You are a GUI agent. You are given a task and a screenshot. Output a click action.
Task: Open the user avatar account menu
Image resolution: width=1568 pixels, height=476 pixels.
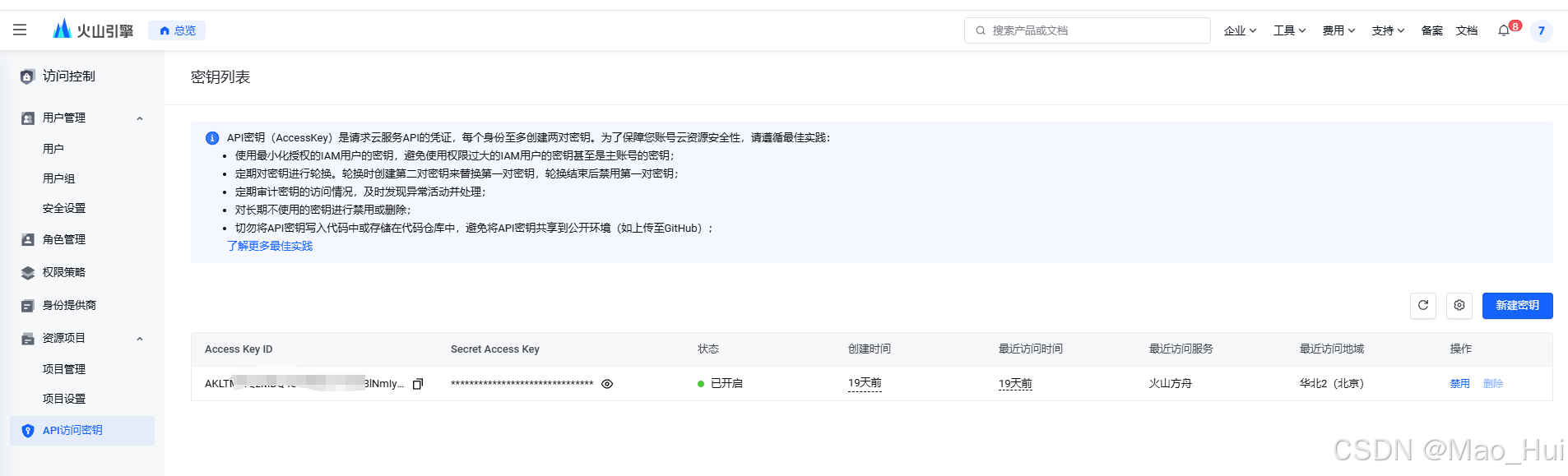click(x=1541, y=31)
